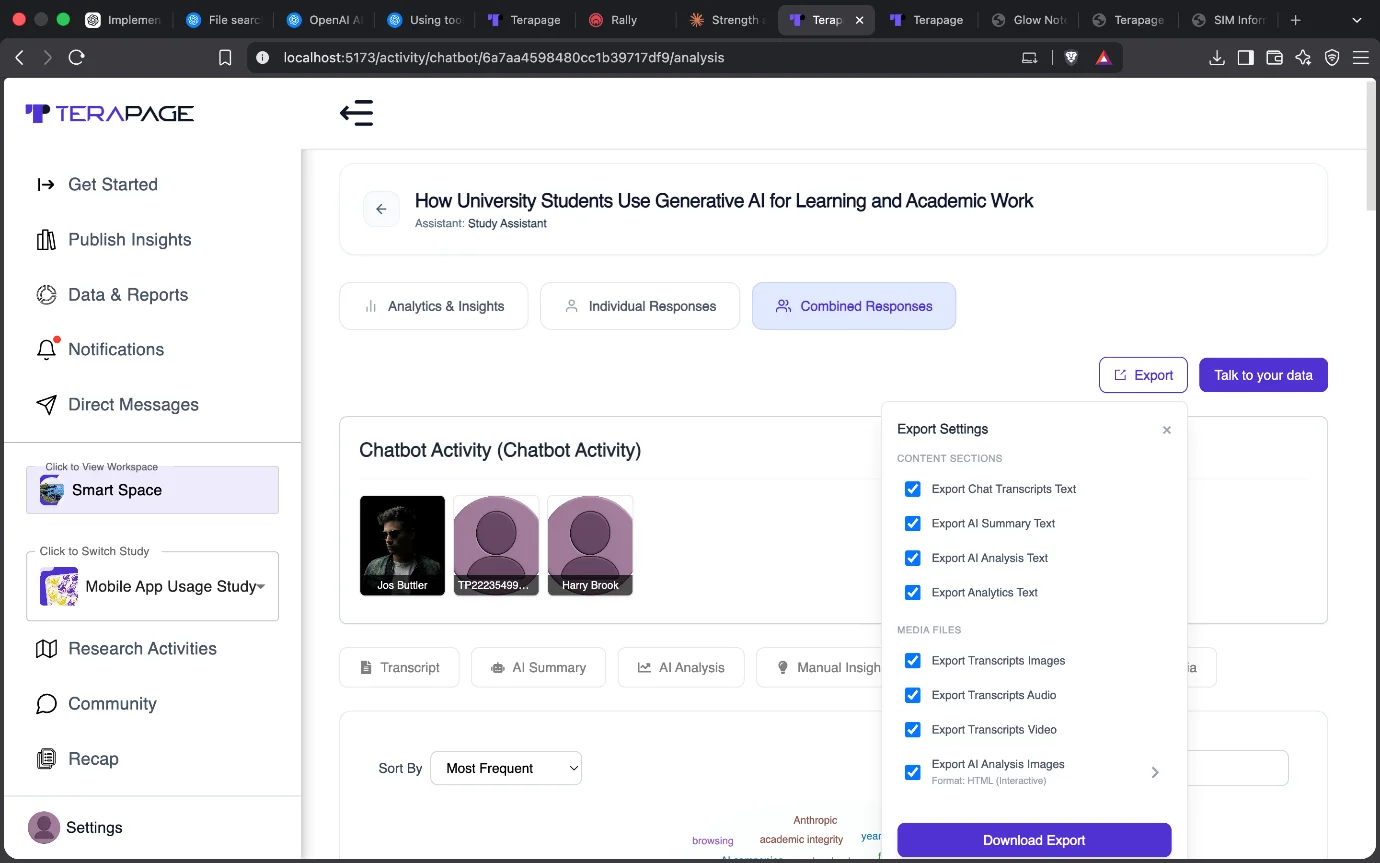This screenshot has height=863, width=1380.
Task: Go back with the arrow beside the study title
Action: pyautogui.click(x=381, y=209)
